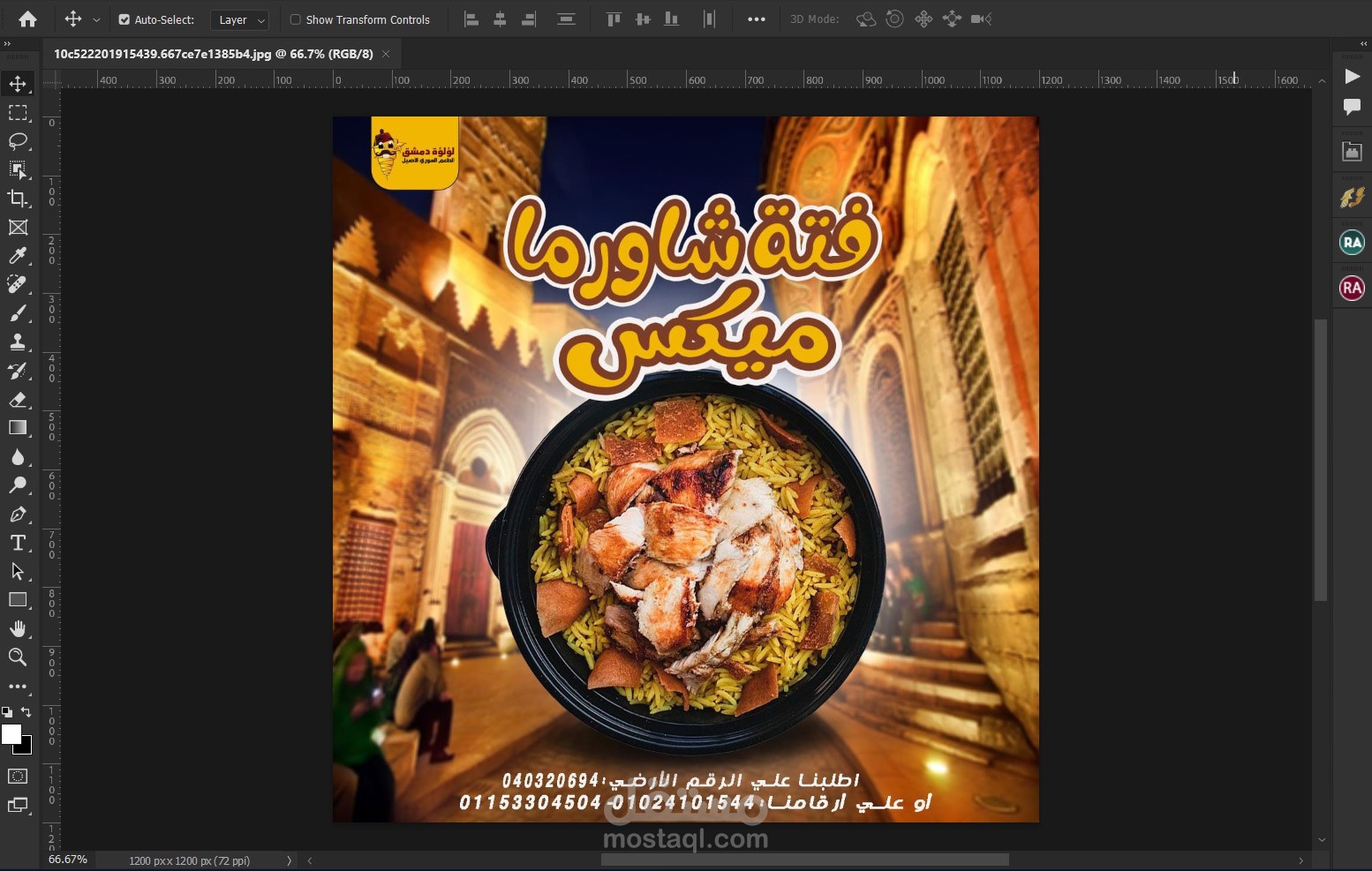Select the Clone Stamp tool

pyautogui.click(x=18, y=342)
